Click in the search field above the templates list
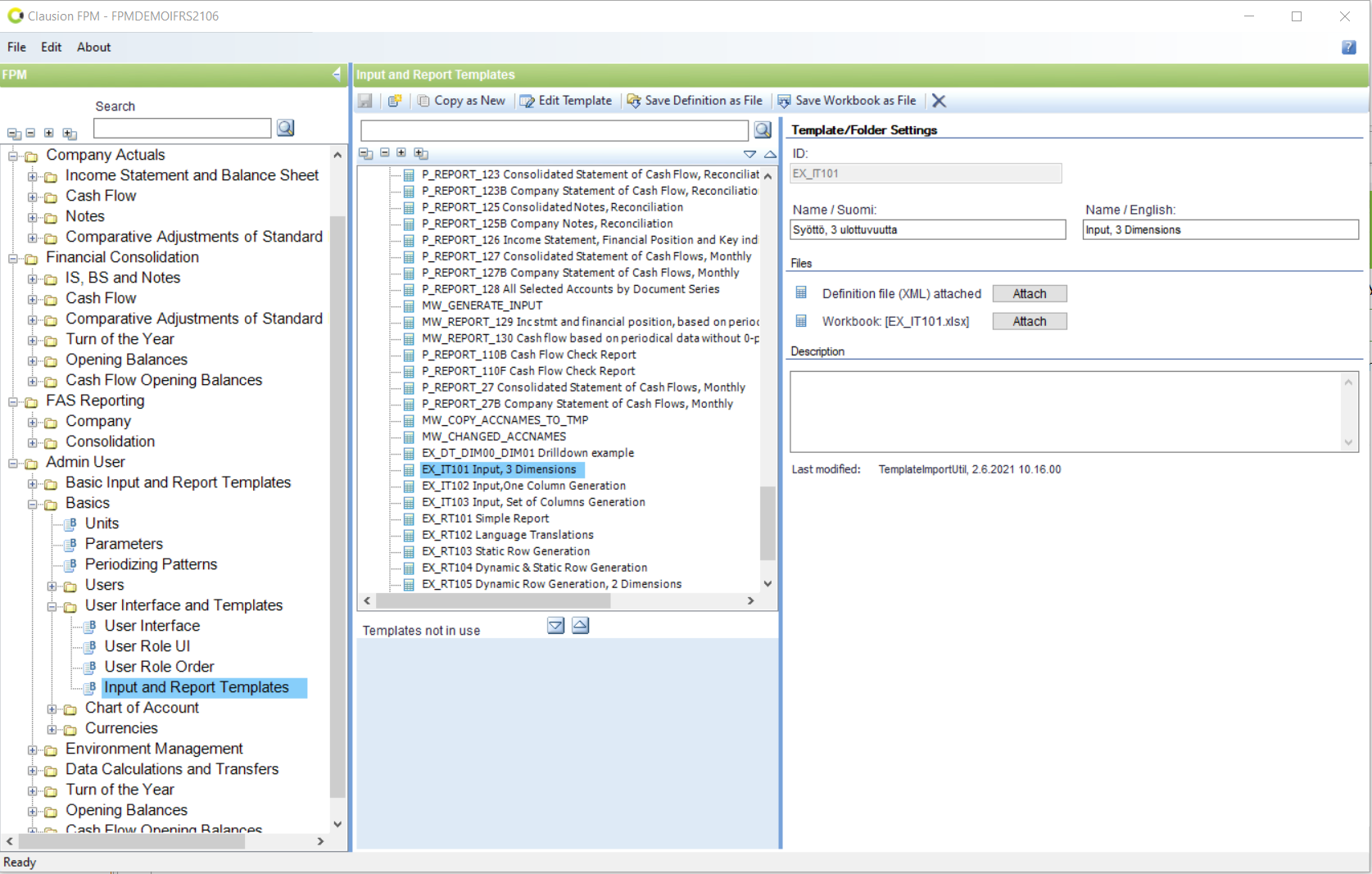 (555, 130)
